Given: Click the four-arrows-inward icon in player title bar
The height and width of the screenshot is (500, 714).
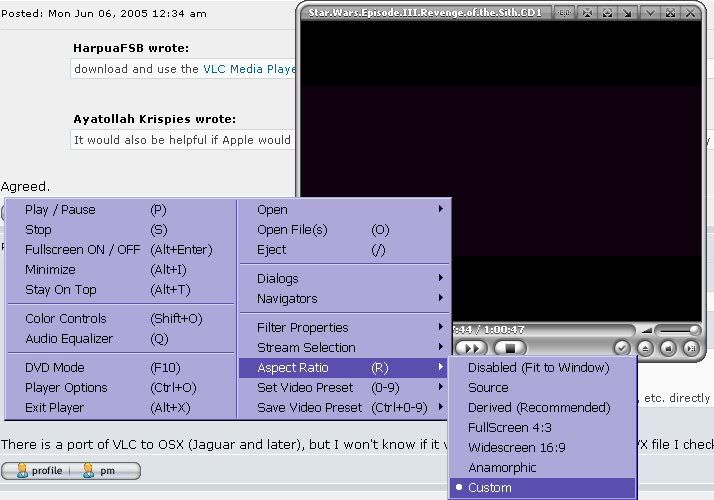Looking at the screenshot, I should coord(587,13).
